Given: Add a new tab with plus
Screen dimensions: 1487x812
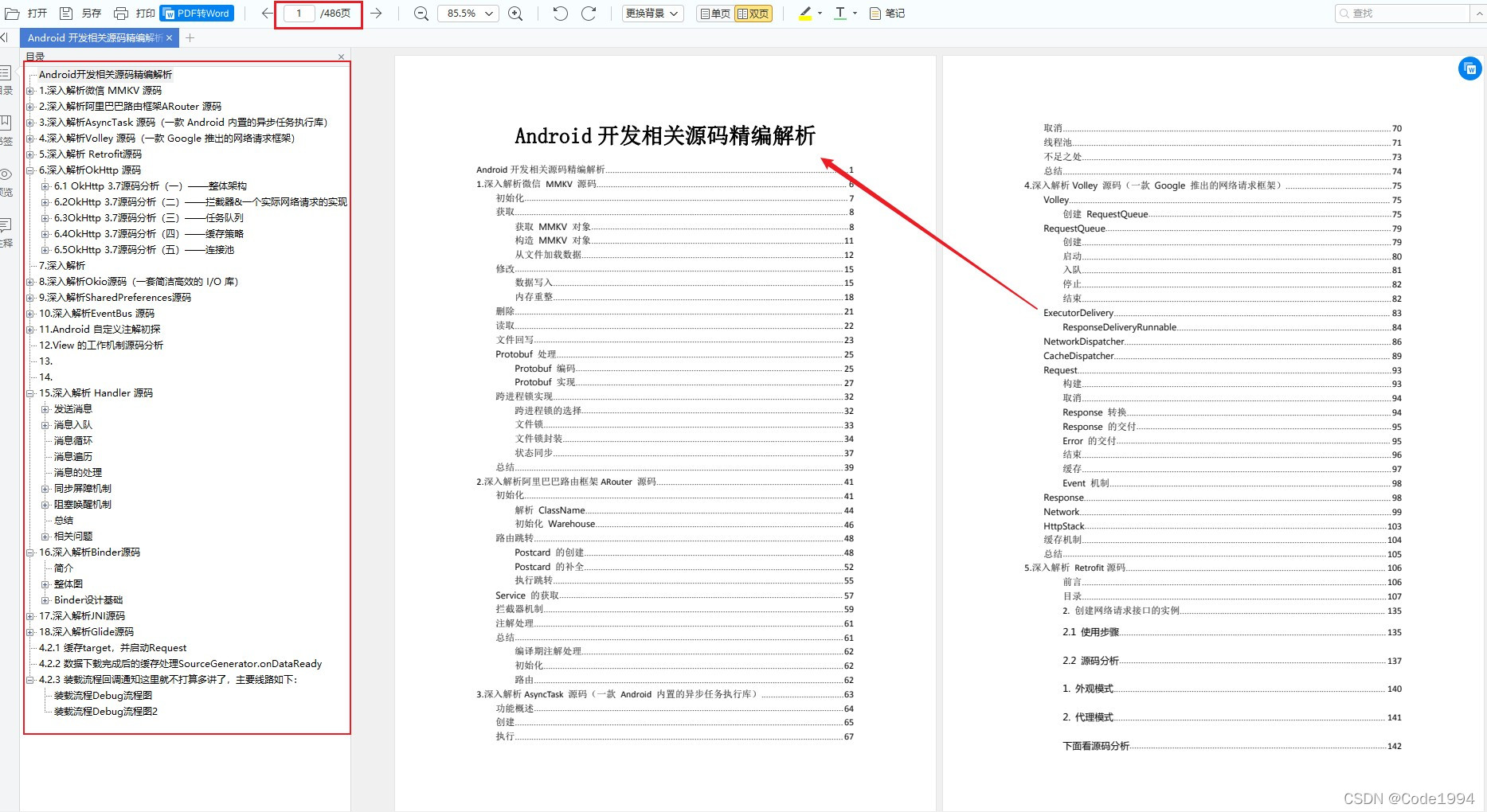Looking at the screenshot, I should [190, 37].
